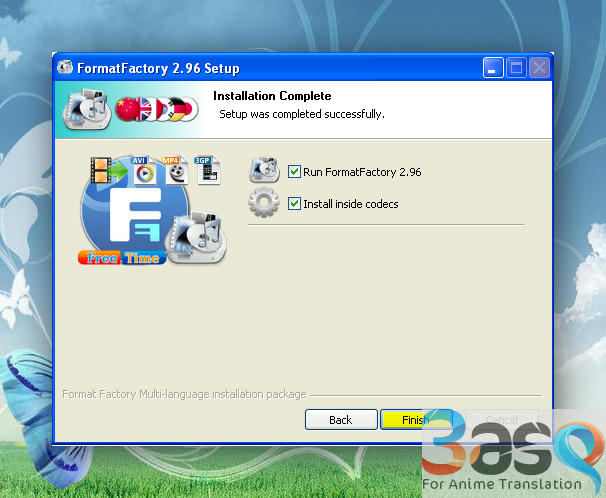Screen dimensions: 606x498
Task: Click the Free Time badge
Action: coord(122,258)
